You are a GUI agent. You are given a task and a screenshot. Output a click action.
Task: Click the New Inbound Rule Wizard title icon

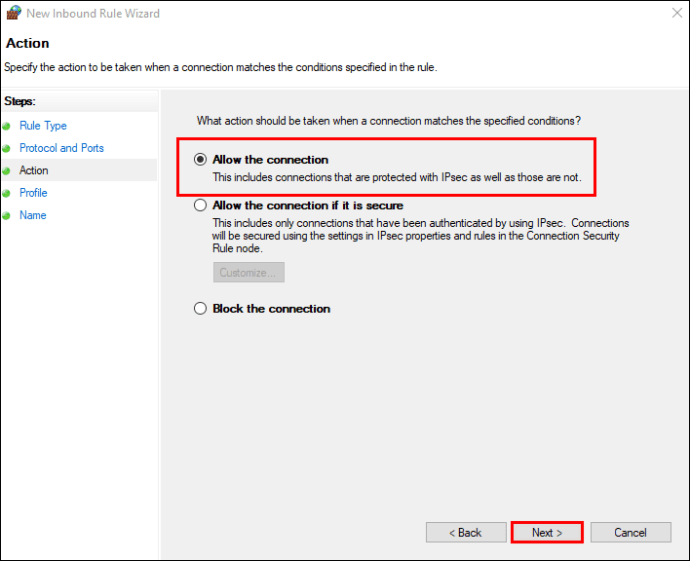(13, 14)
